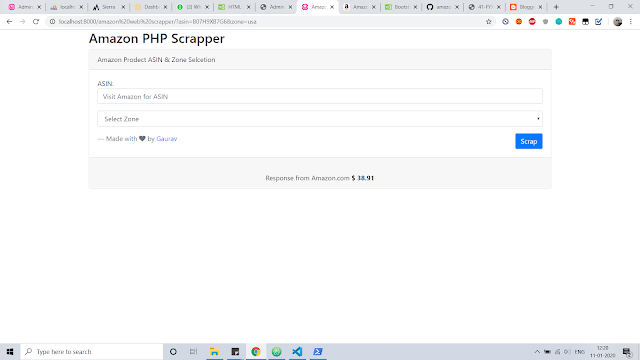Open Visual Studio Code from taskbar

point(297,351)
